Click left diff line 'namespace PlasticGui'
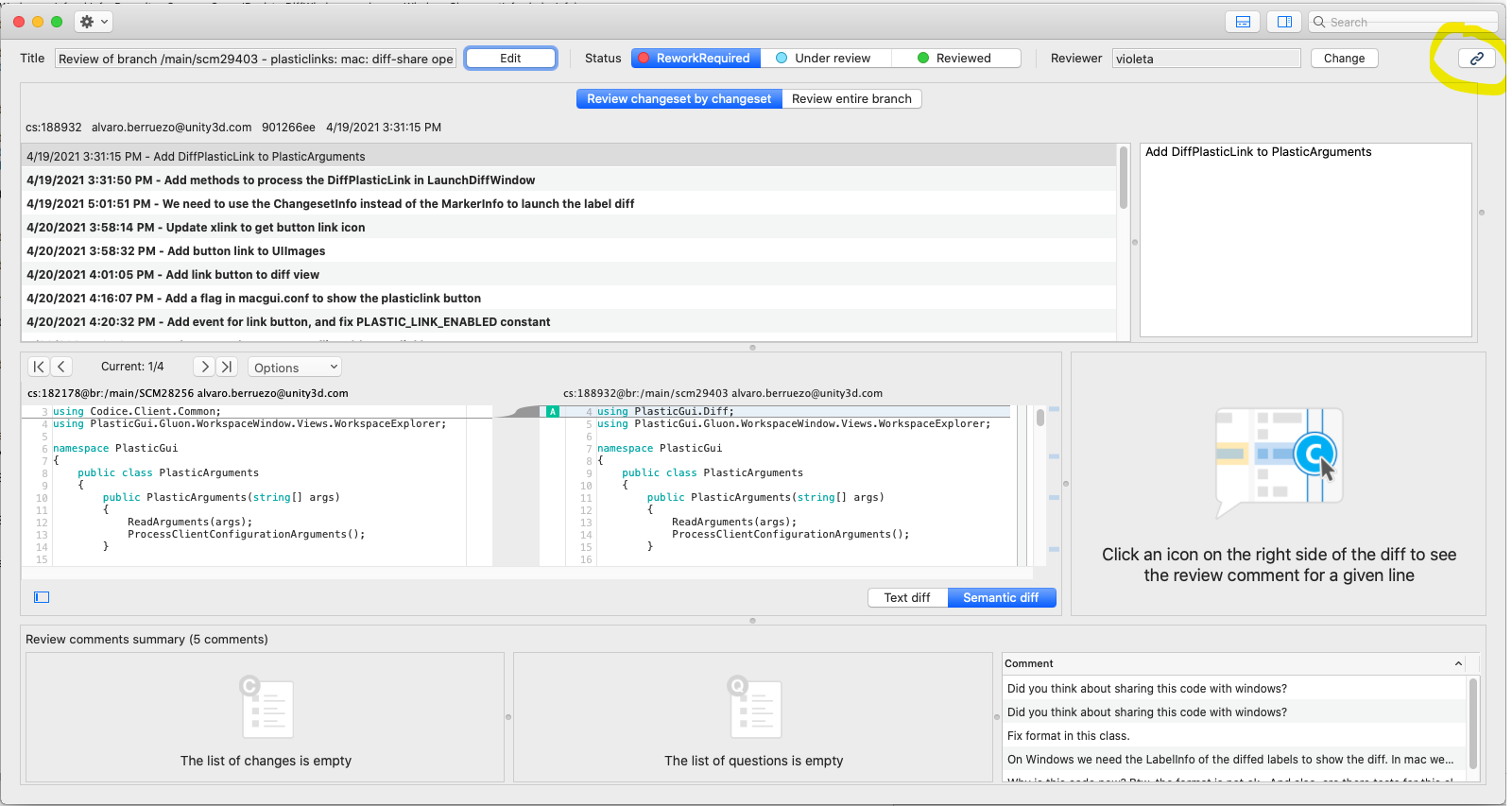The image size is (1512, 806). click(115, 448)
